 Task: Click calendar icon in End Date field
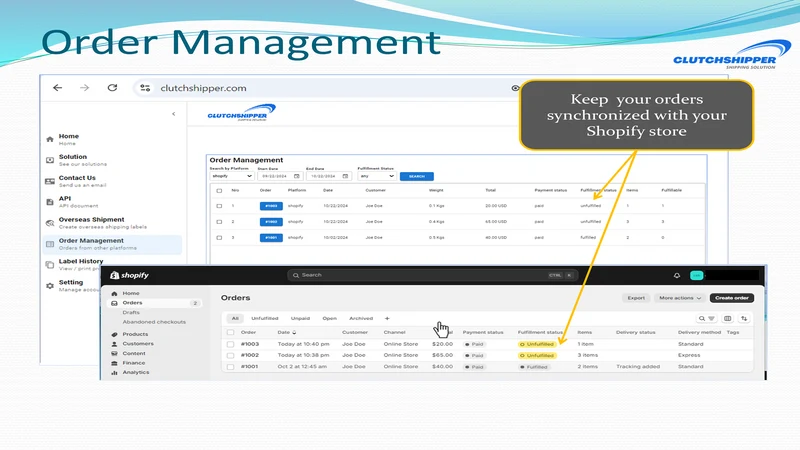pyautogui.click(x=345, y=176)
